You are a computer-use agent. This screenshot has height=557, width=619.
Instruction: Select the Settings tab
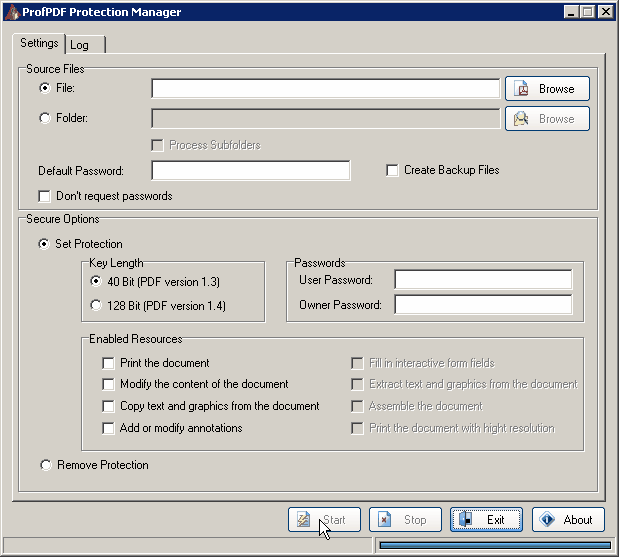pyautogui.click(x=39, y=43)
